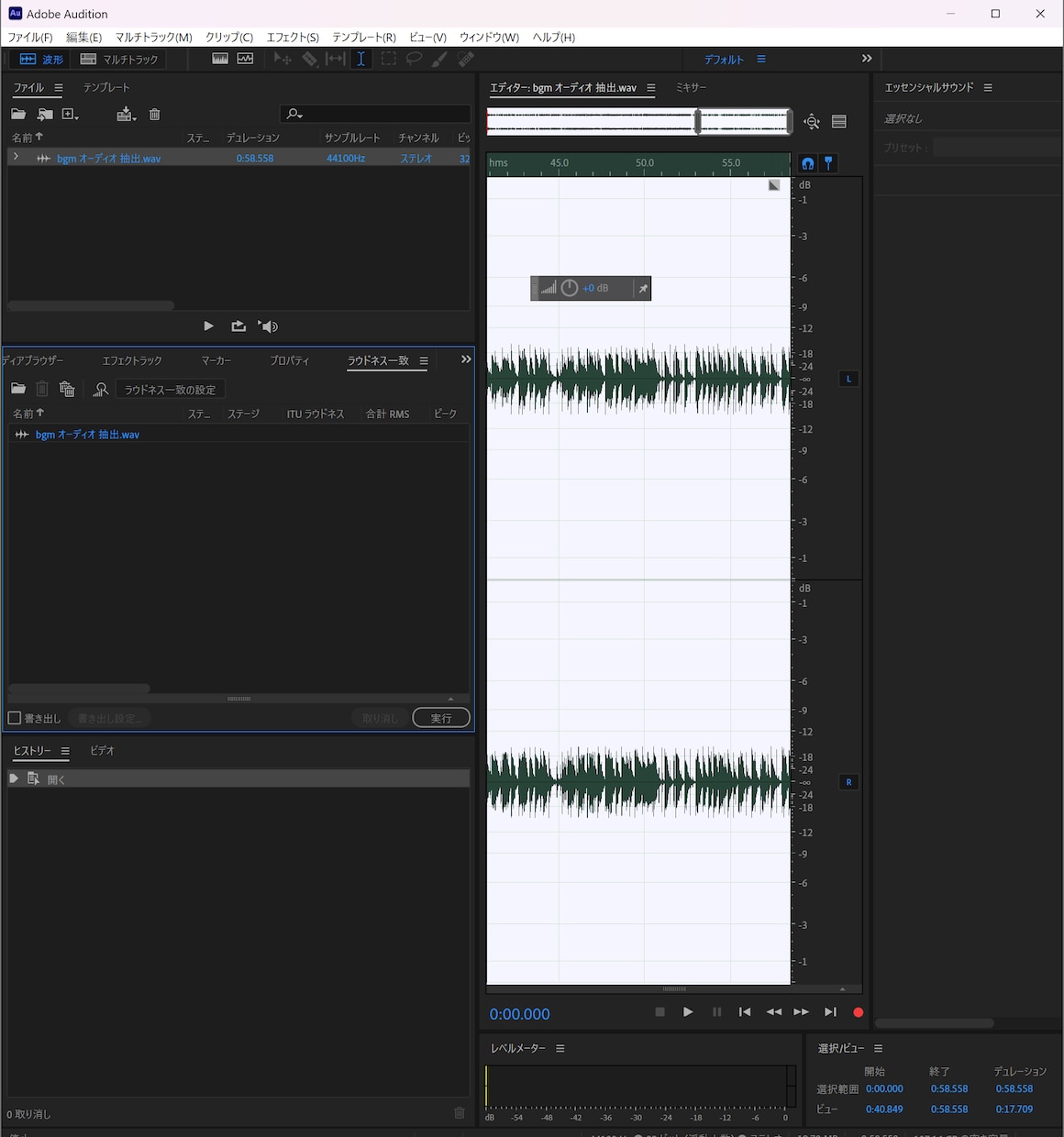Zoom out full in the overview navigator

pyautogui.click(x=812, y=122)
